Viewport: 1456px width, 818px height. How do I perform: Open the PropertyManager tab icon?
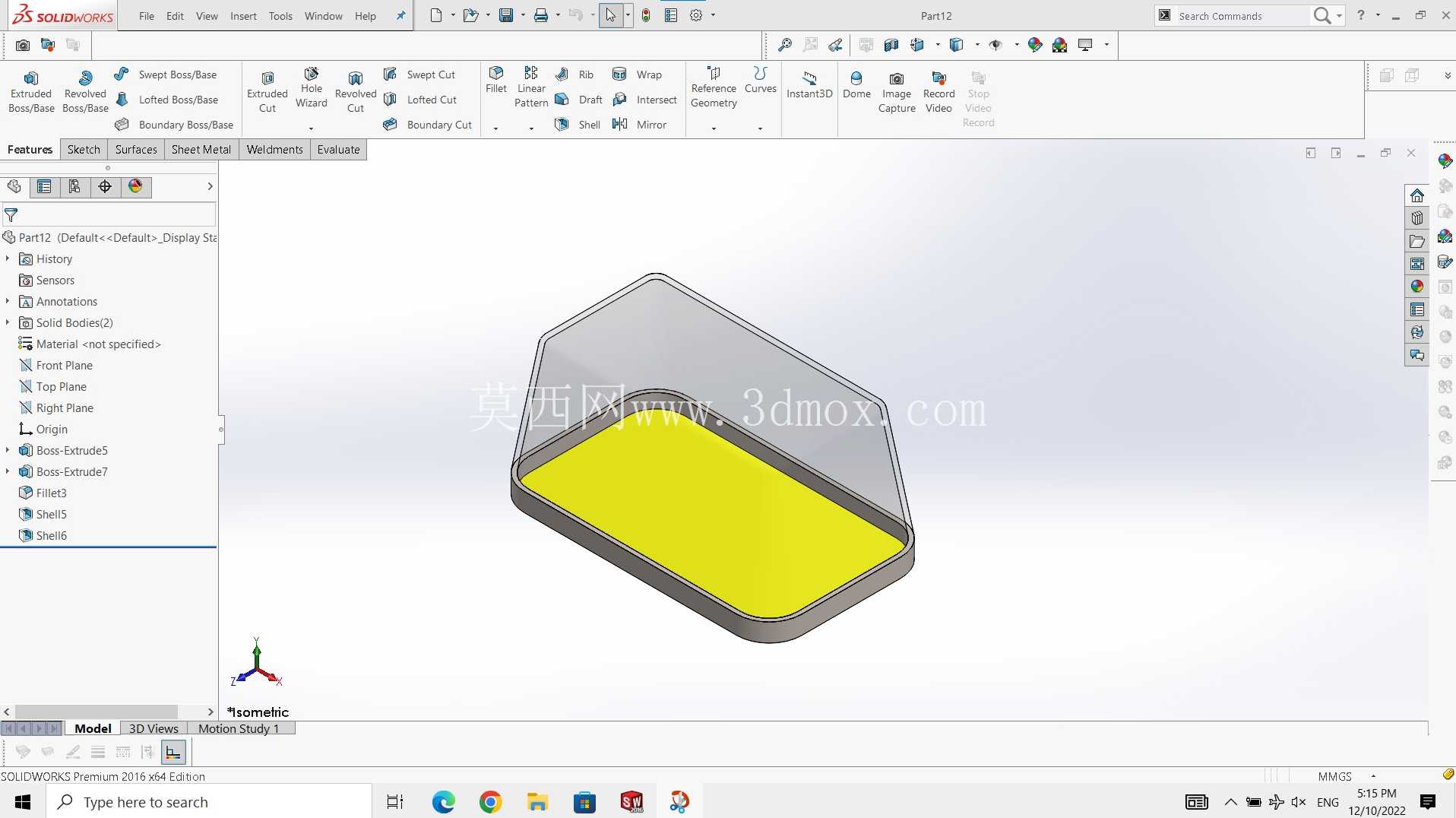pyautogui.click(x=44, y=187)
